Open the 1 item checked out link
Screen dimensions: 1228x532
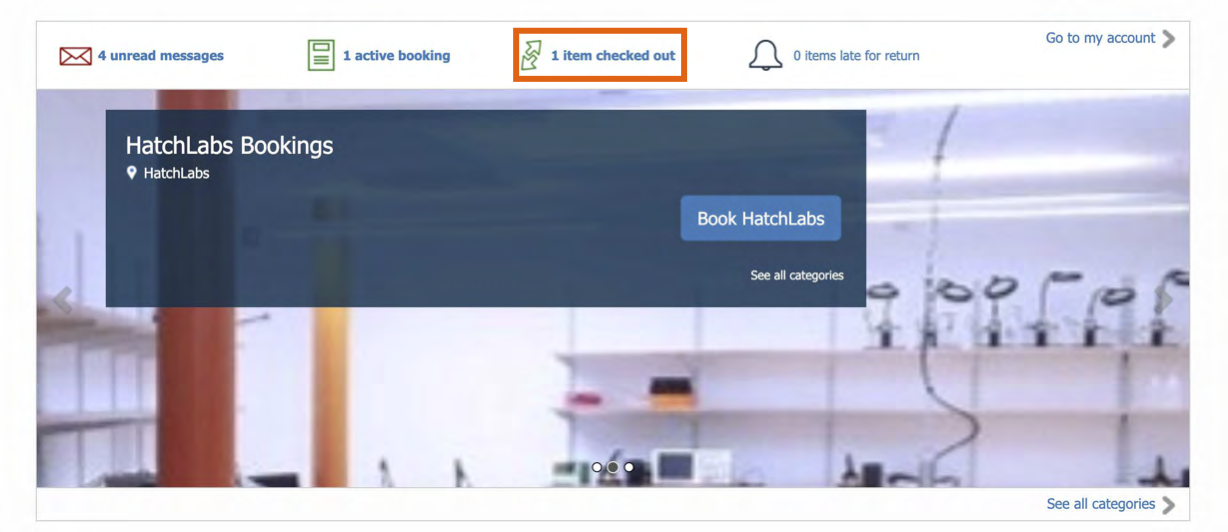(613, 56)
